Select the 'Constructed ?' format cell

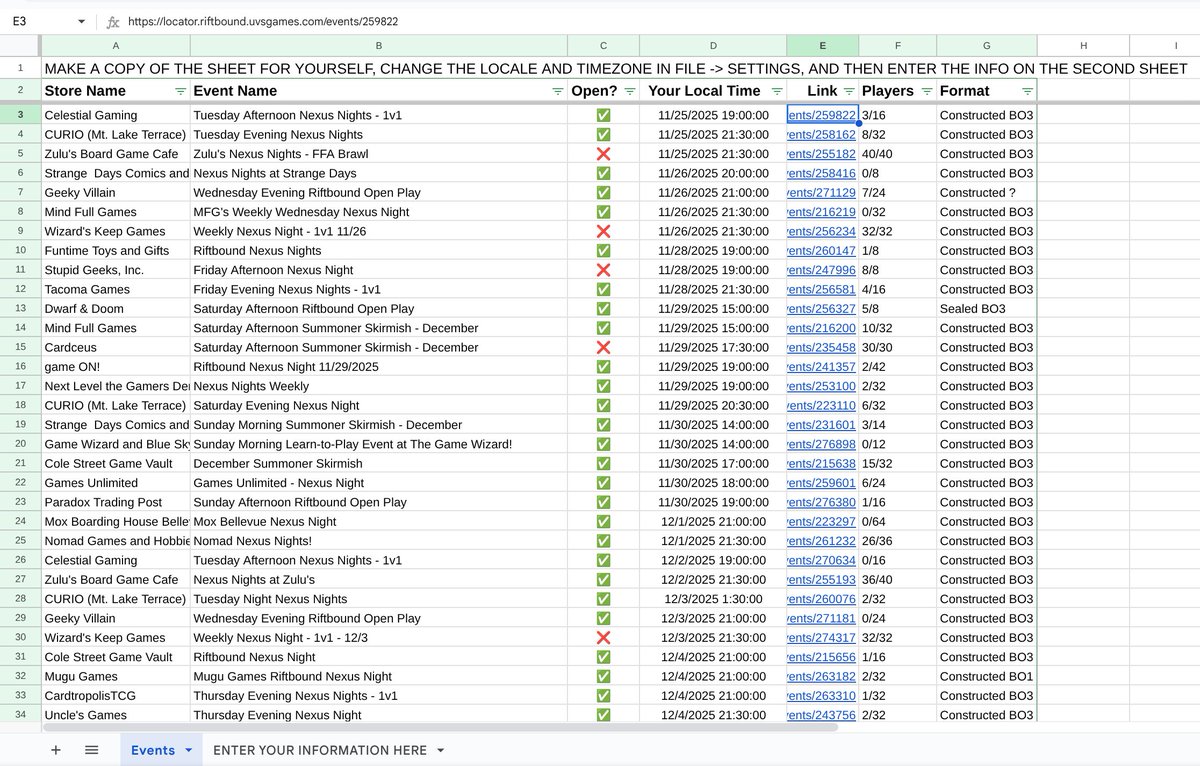click(987, 192)
